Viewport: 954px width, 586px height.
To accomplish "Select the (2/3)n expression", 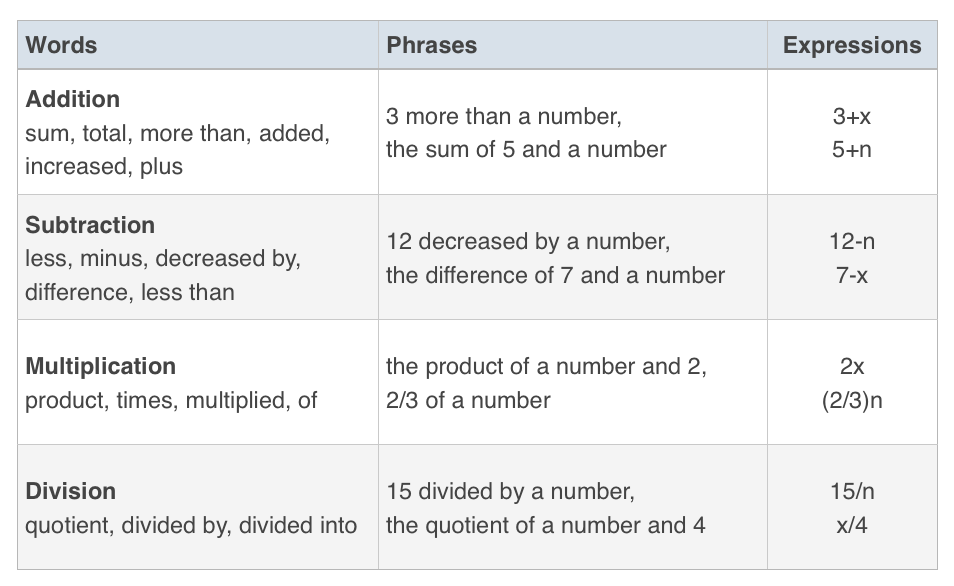I will pyautogui.click(x=852, y=400).
